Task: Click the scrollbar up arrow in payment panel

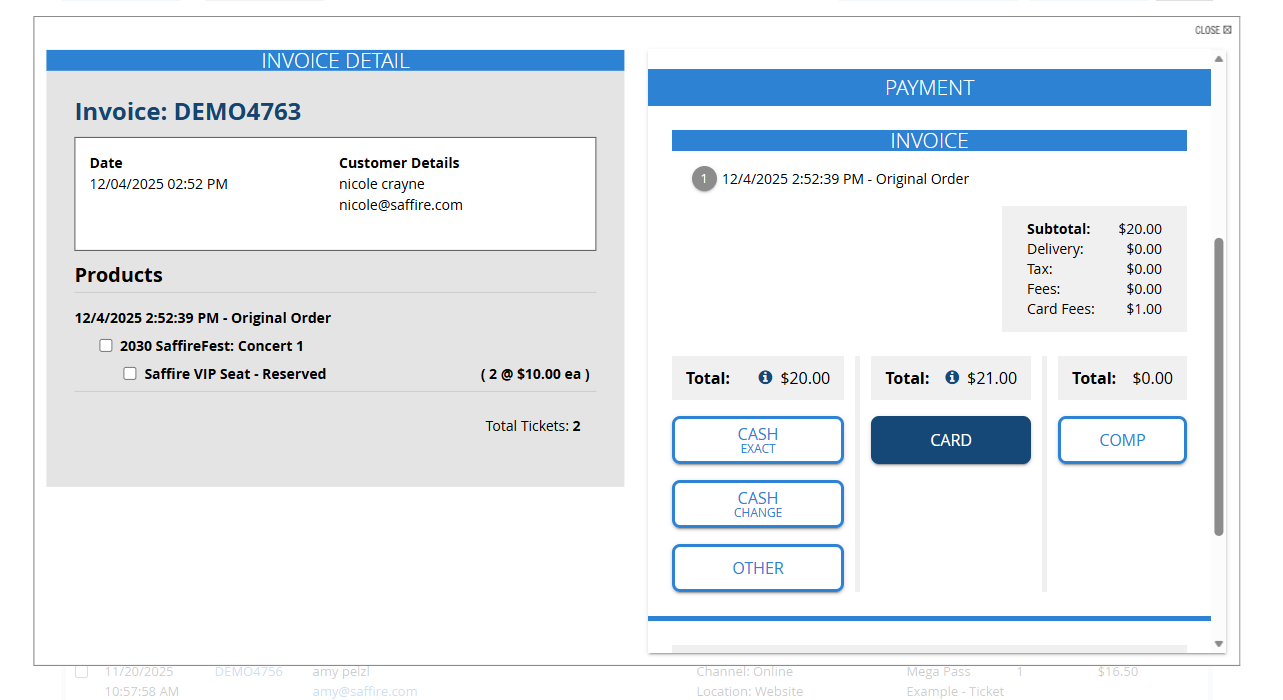Action: pyautogui.click(x=1219, y=59)
